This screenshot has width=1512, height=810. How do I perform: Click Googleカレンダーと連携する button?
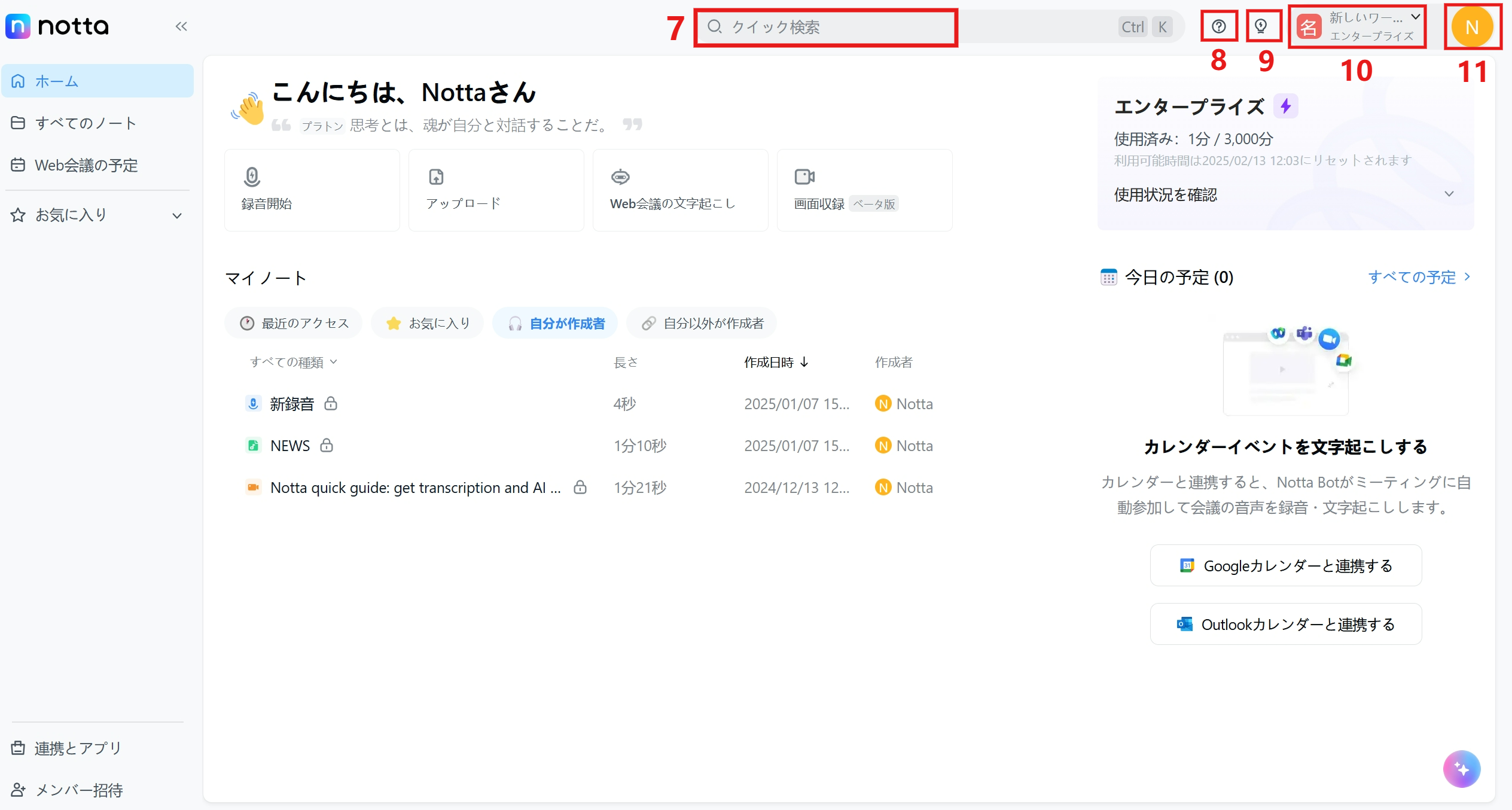[1286, 565]
